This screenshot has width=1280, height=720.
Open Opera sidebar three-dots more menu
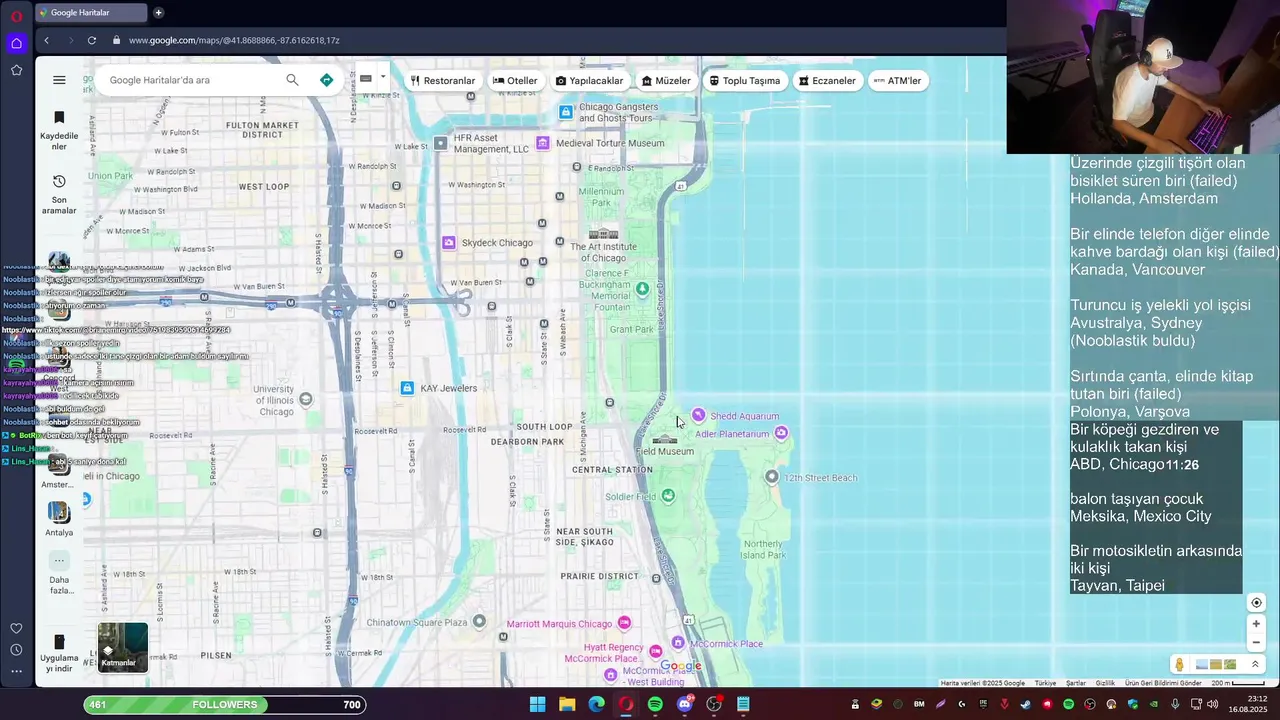[16, 671]
